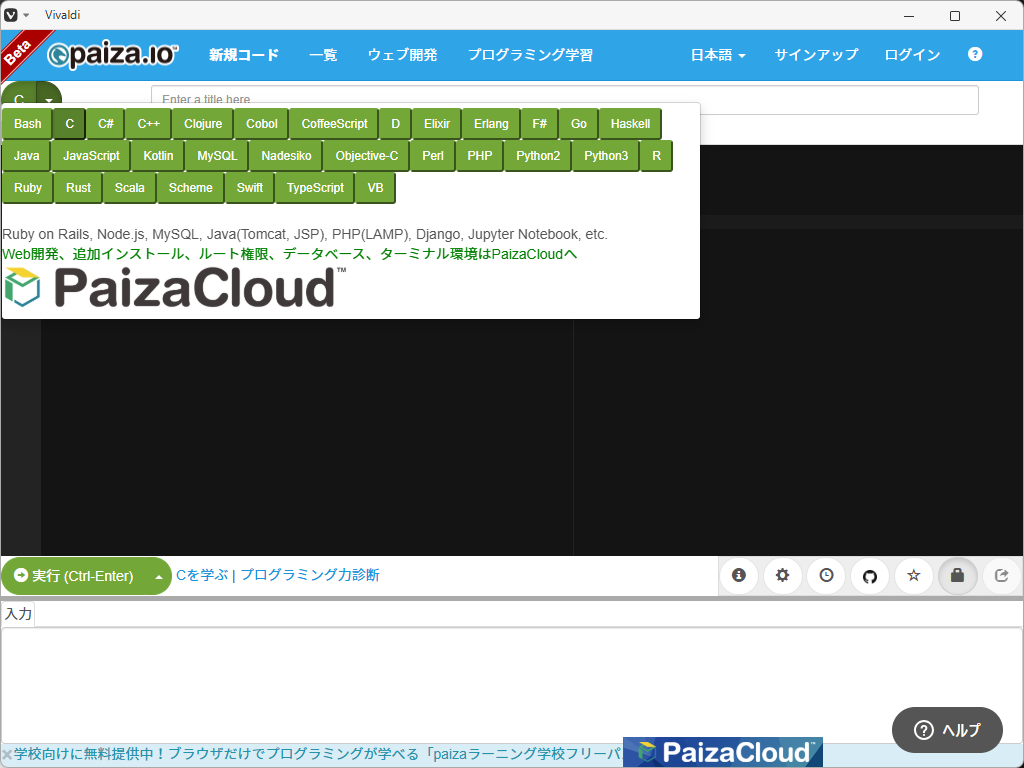Image resolution: width=1024 pixels, height=768 pixels.
Task: Select C++ language
Action: [148, 124]
